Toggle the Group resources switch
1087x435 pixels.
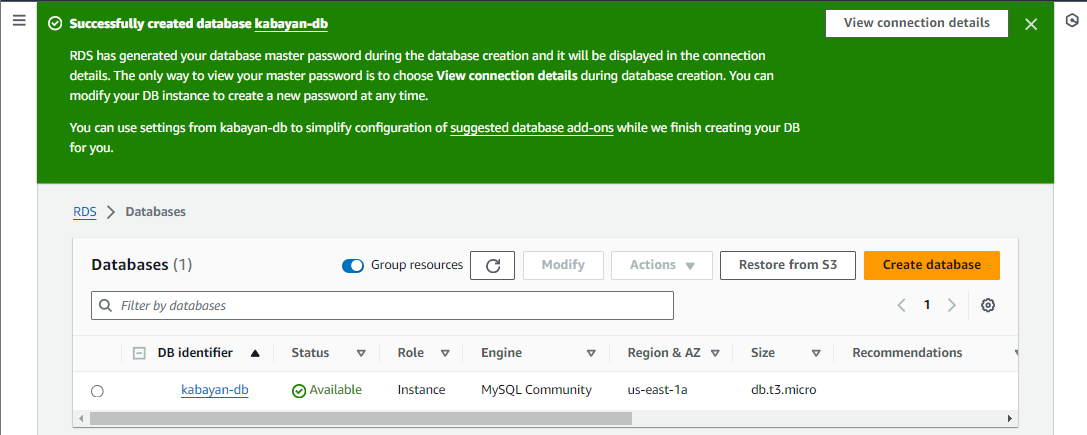(353, 265)
